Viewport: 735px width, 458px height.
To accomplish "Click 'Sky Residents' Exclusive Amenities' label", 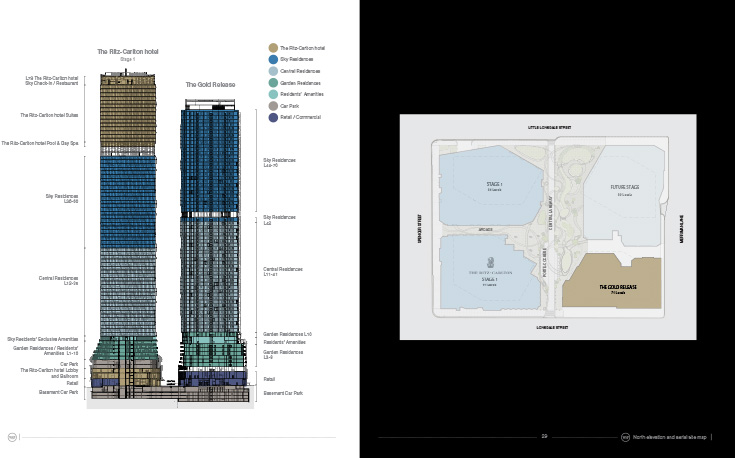I will [x=43, y=339].
